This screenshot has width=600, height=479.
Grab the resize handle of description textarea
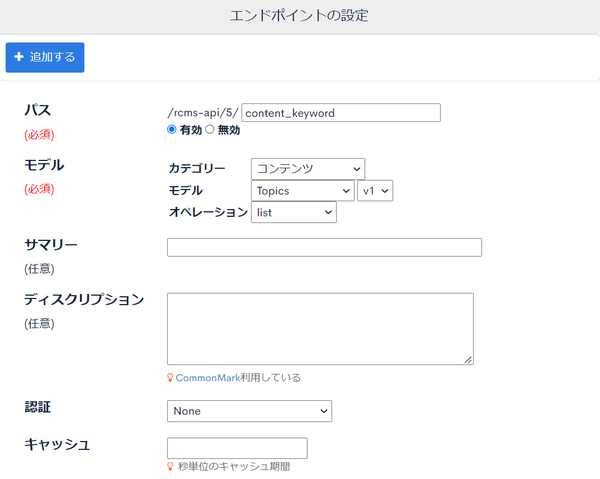tap(468, 360)
